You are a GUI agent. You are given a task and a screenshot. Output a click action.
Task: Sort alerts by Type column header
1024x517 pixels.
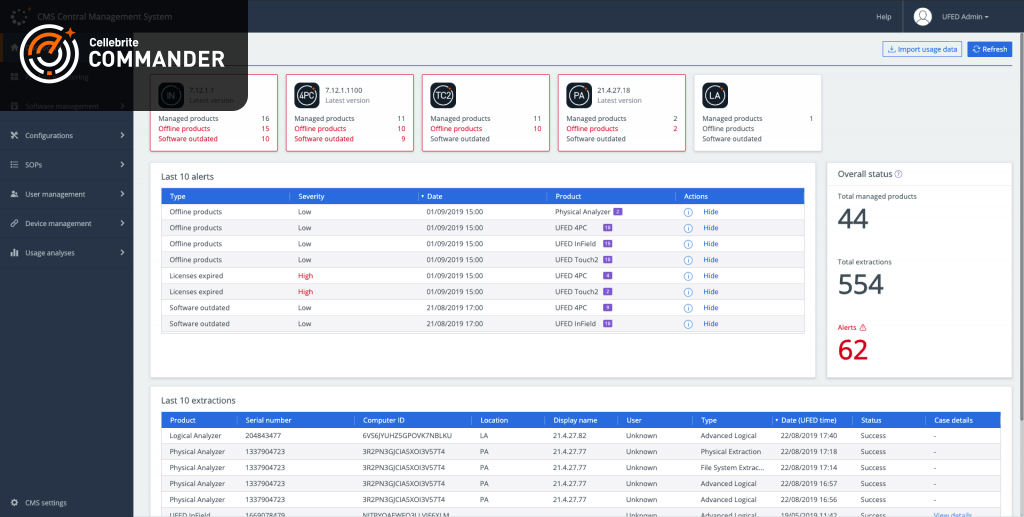click(x=226, y=196)
